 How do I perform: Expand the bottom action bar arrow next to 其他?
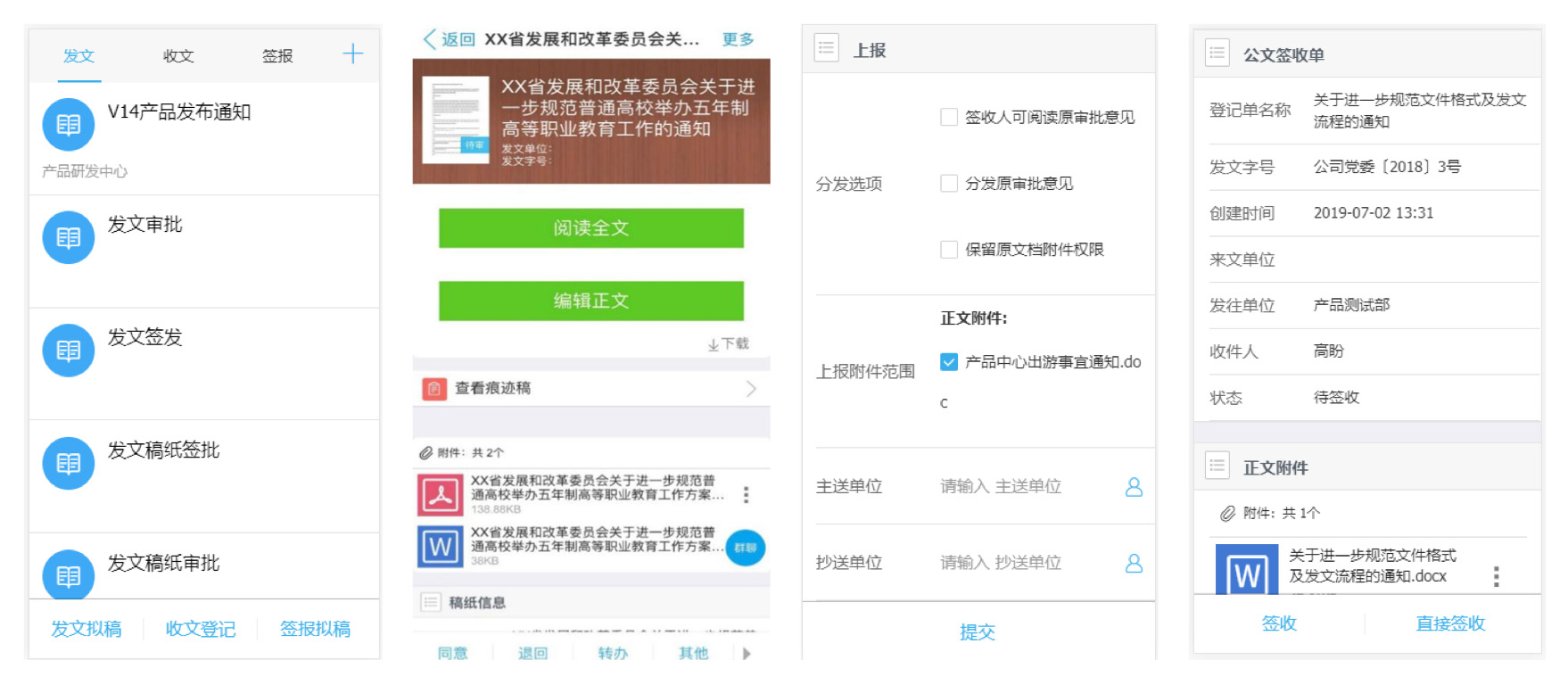click(747, 654)
